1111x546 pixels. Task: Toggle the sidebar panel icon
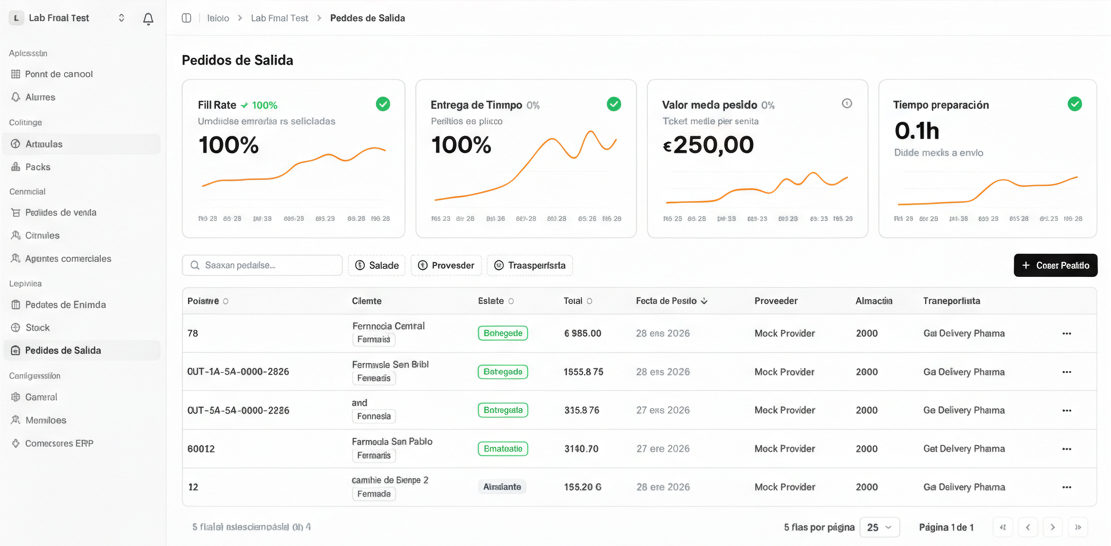(x=186, y=18)
